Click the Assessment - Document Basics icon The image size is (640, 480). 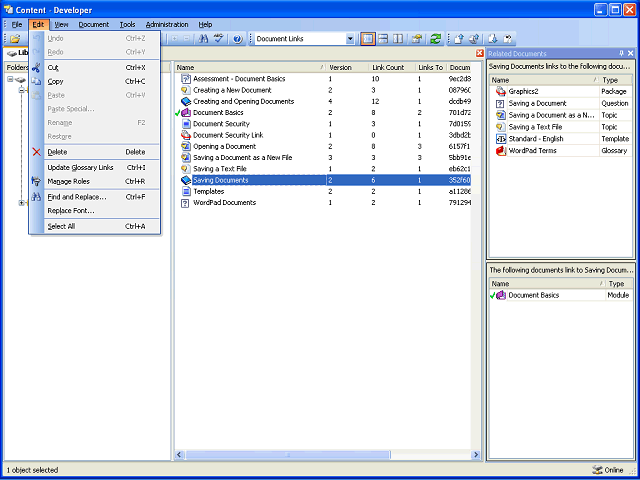pyautogui.click(x=186, y=79)
